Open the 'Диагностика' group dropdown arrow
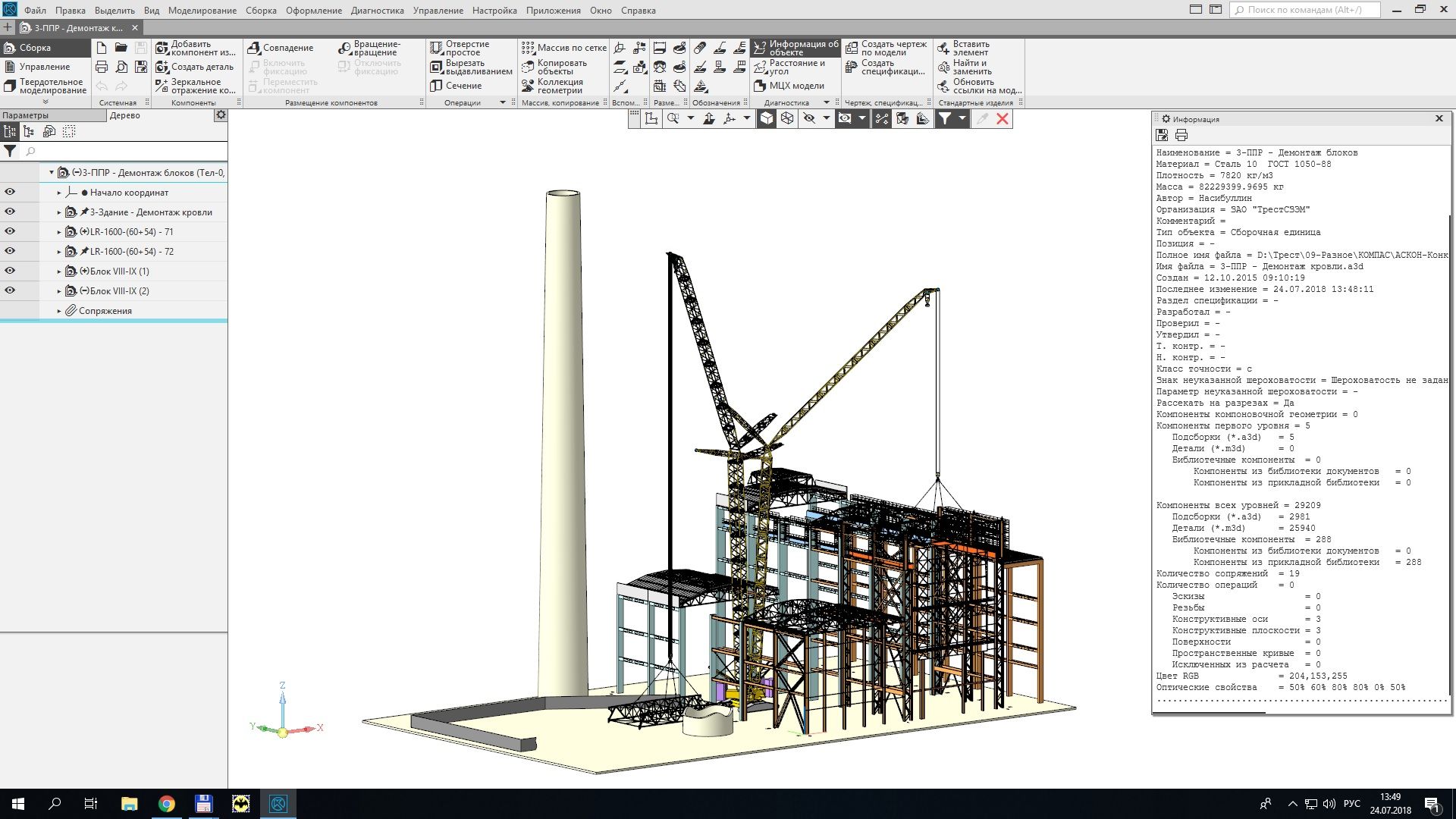This screenshot has width=1456, height=819. pyautogui.click(x=827, y=102)
